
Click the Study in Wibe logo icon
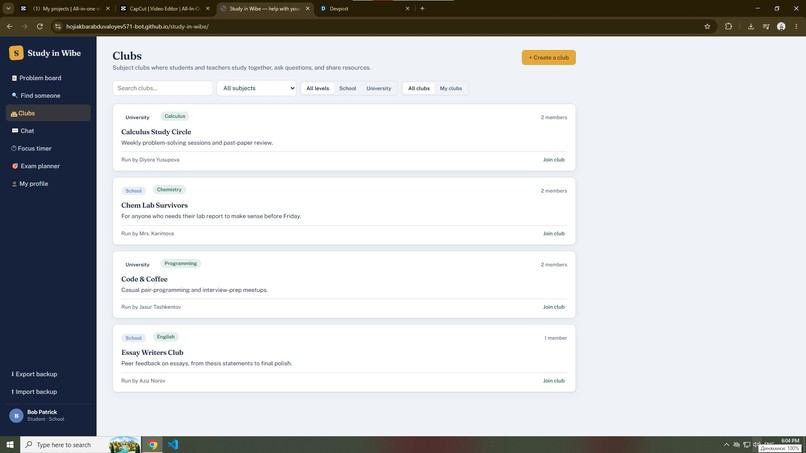click(16, 53)
